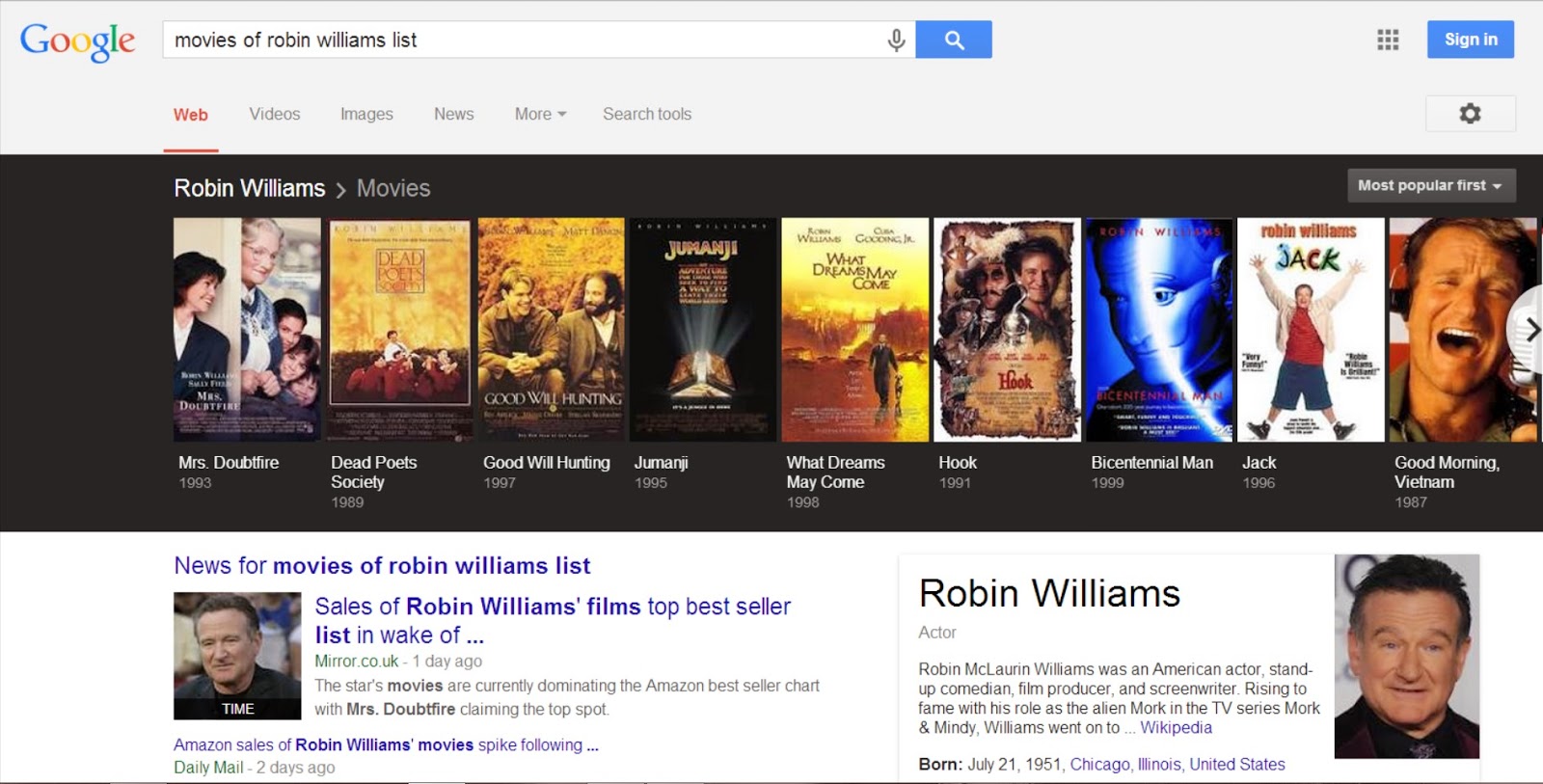Open the Amazon sales of Robin Williams' movies article
The height and width of the screenshot is (784, 1543).
click(x=386, y=744)
